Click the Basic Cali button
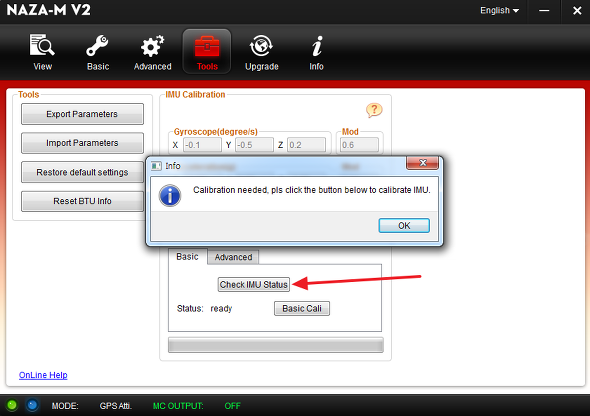The width and height of the screenshot is (590, 416). [302, 308]
